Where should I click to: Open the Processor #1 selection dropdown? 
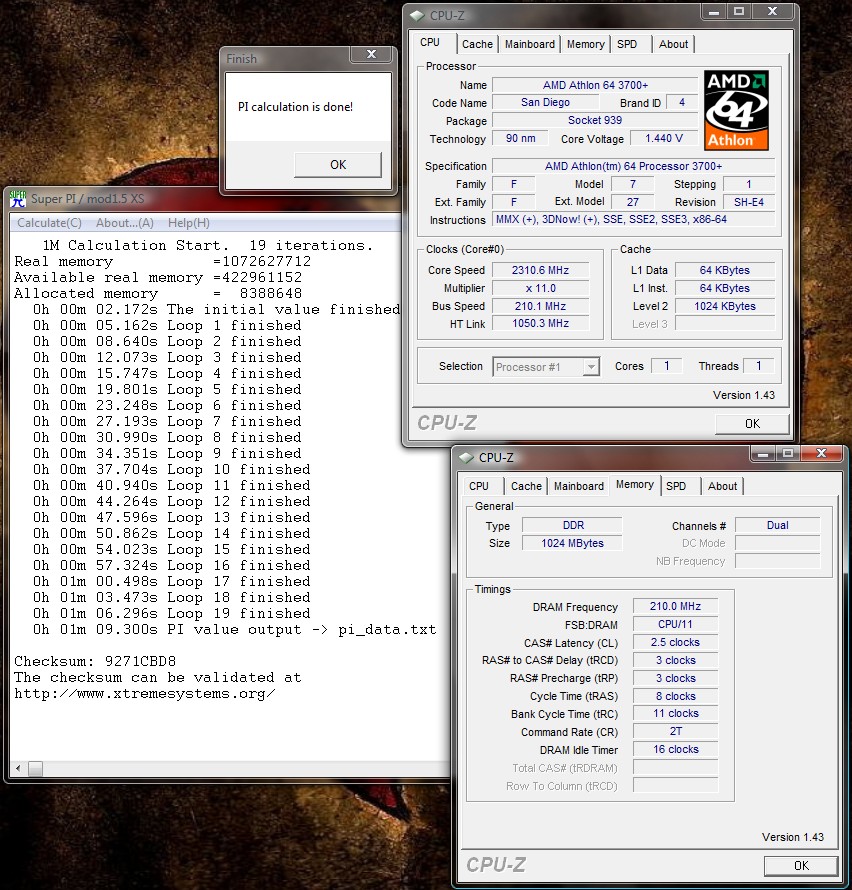pos(546,367)
